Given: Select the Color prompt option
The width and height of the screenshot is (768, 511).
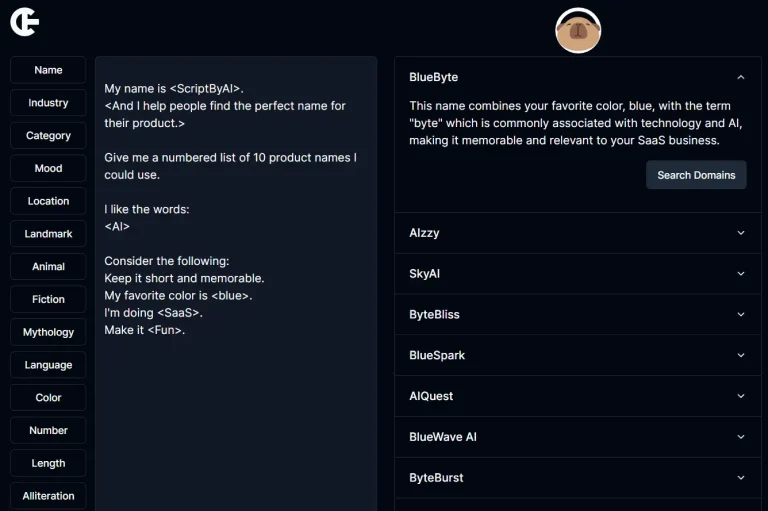Looking at the screenshot, I should tap(48, 398).
